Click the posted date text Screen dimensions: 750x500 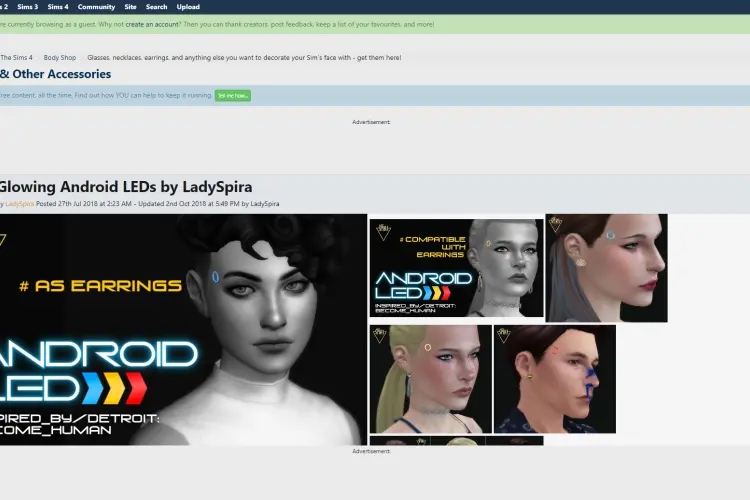(x=84, y=204)
